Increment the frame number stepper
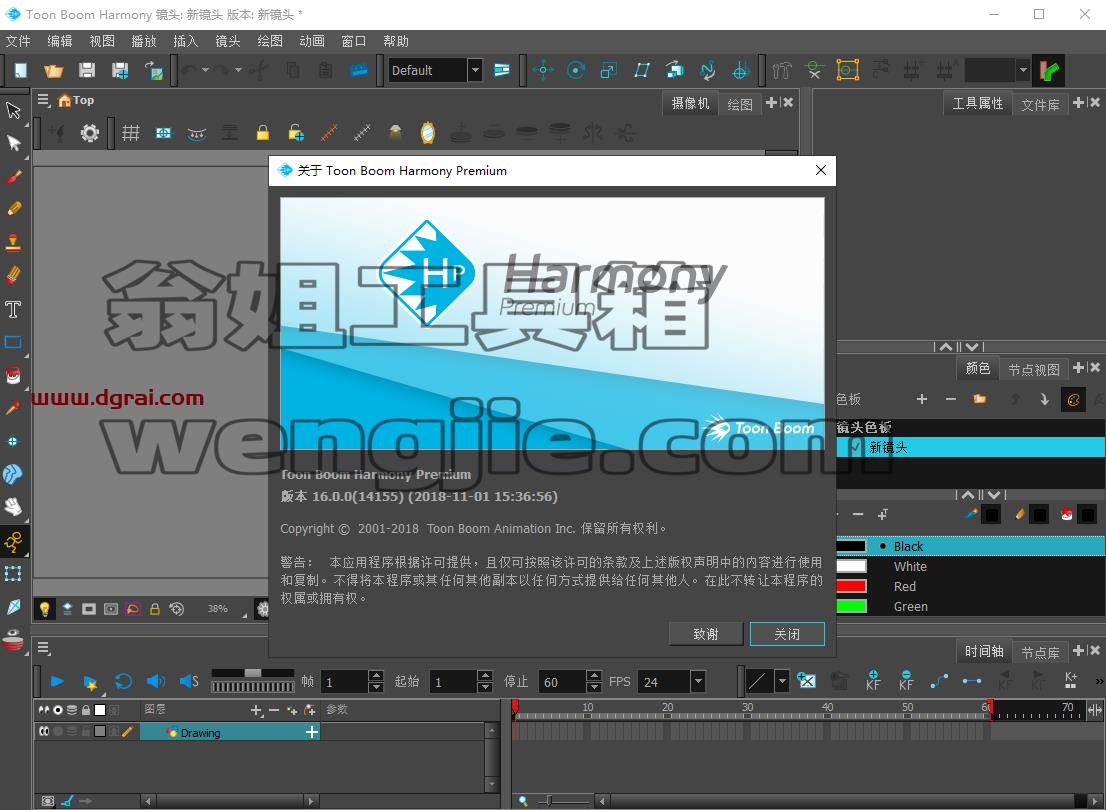 tap(376, 675)
